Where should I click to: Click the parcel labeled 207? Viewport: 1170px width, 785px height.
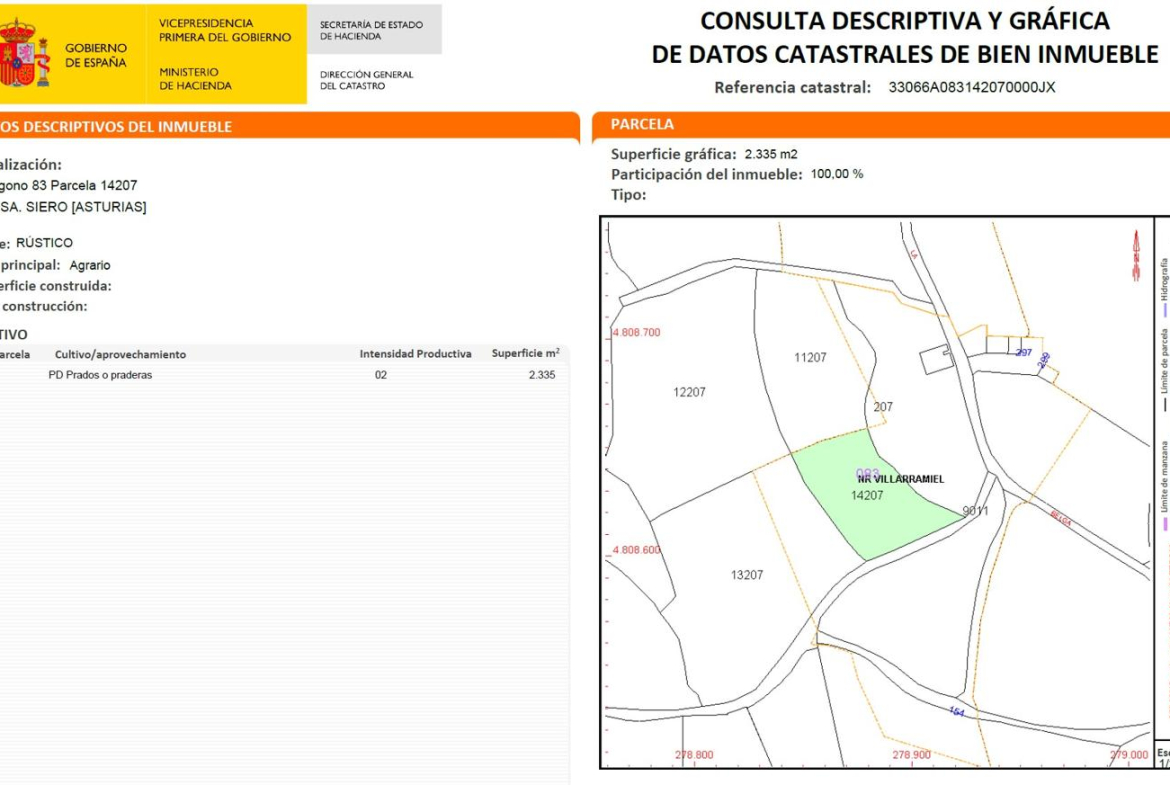click(x=882, y=407)
